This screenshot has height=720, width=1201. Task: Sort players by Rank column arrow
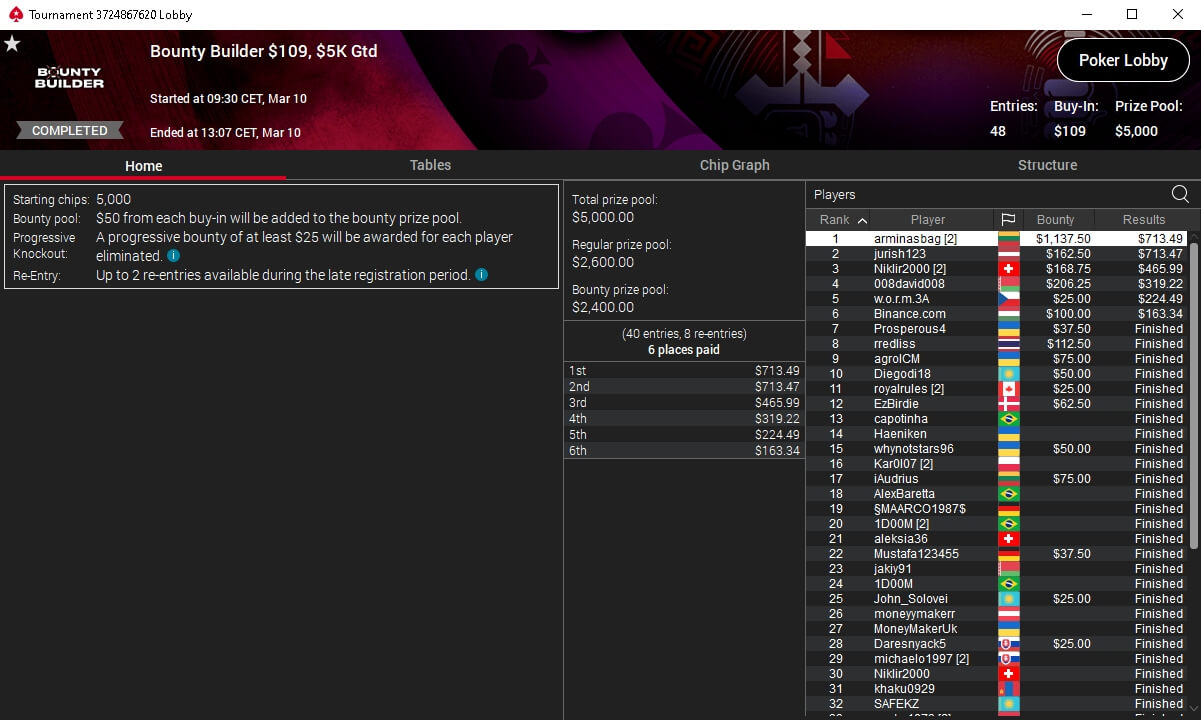point(863,220)
